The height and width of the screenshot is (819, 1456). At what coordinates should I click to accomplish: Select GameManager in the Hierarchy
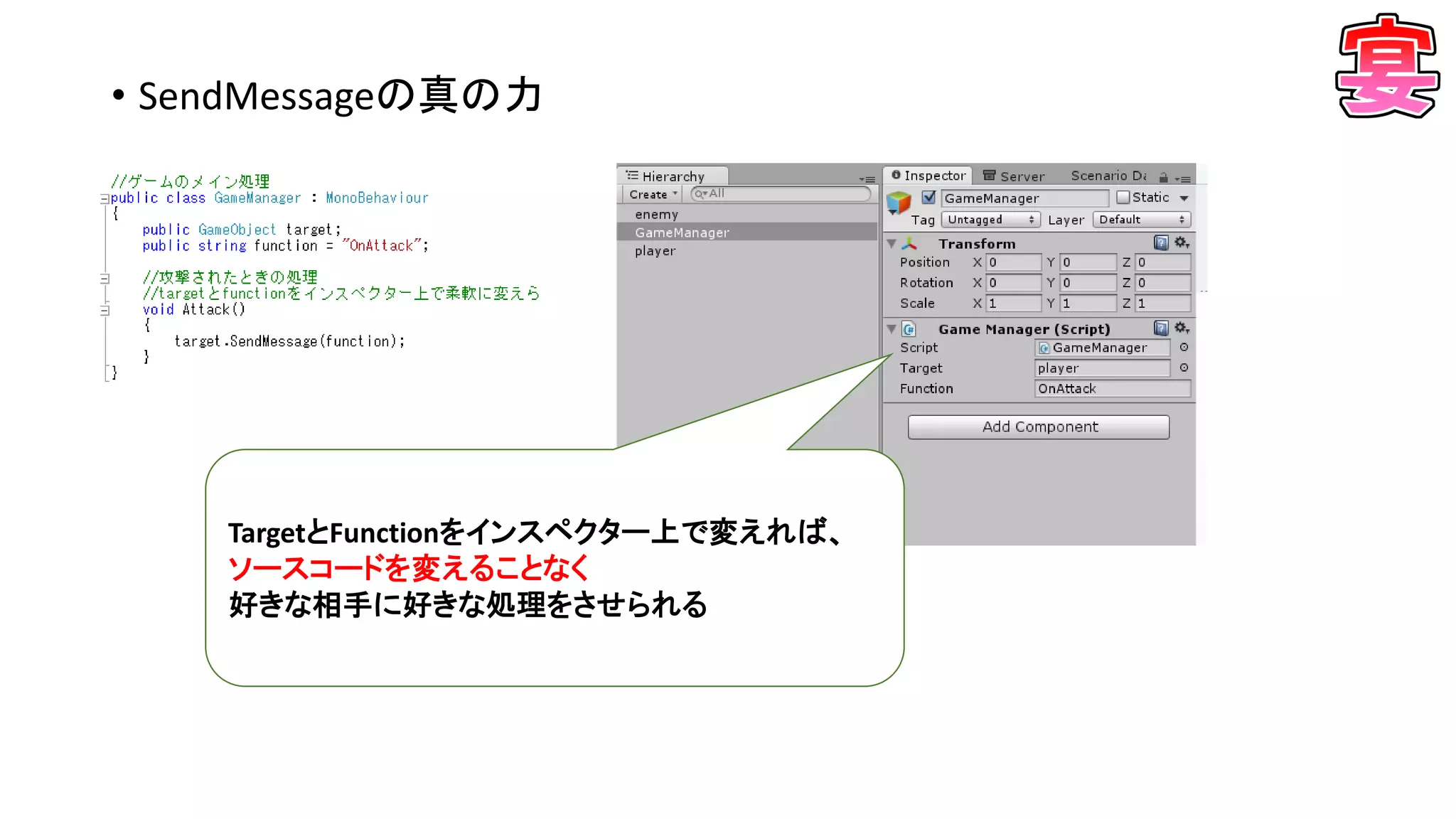747,232
